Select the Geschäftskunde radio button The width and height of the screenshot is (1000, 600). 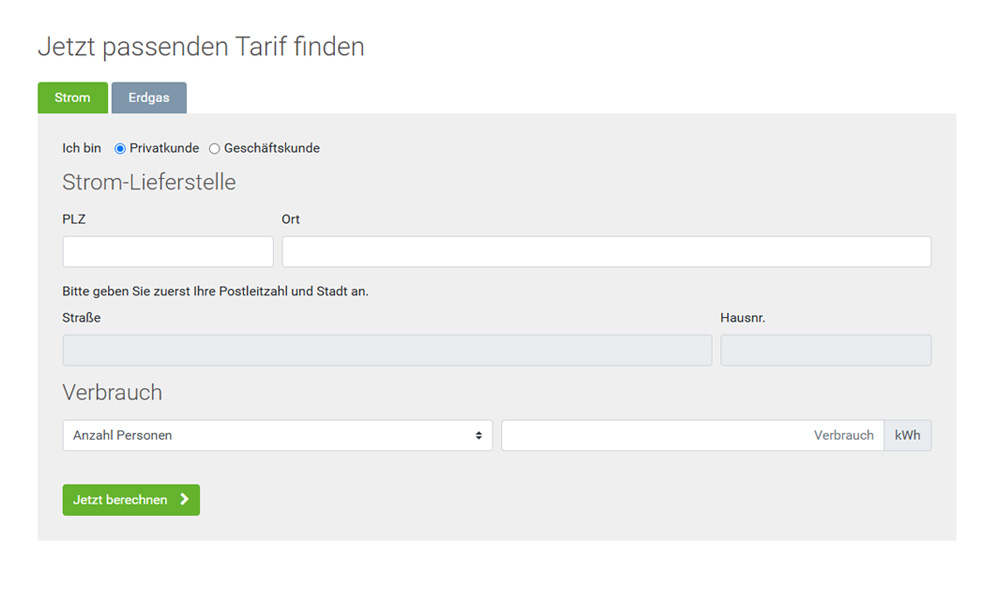(214, 149)
